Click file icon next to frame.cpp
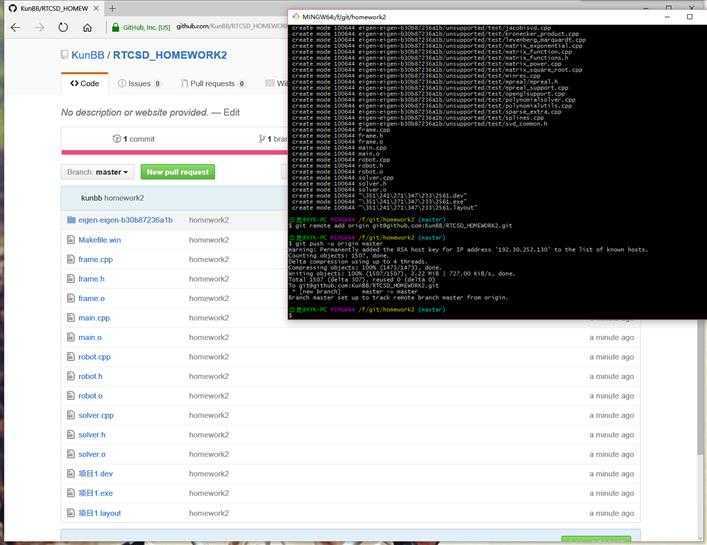Screen dimensions: 707x545 71,259
